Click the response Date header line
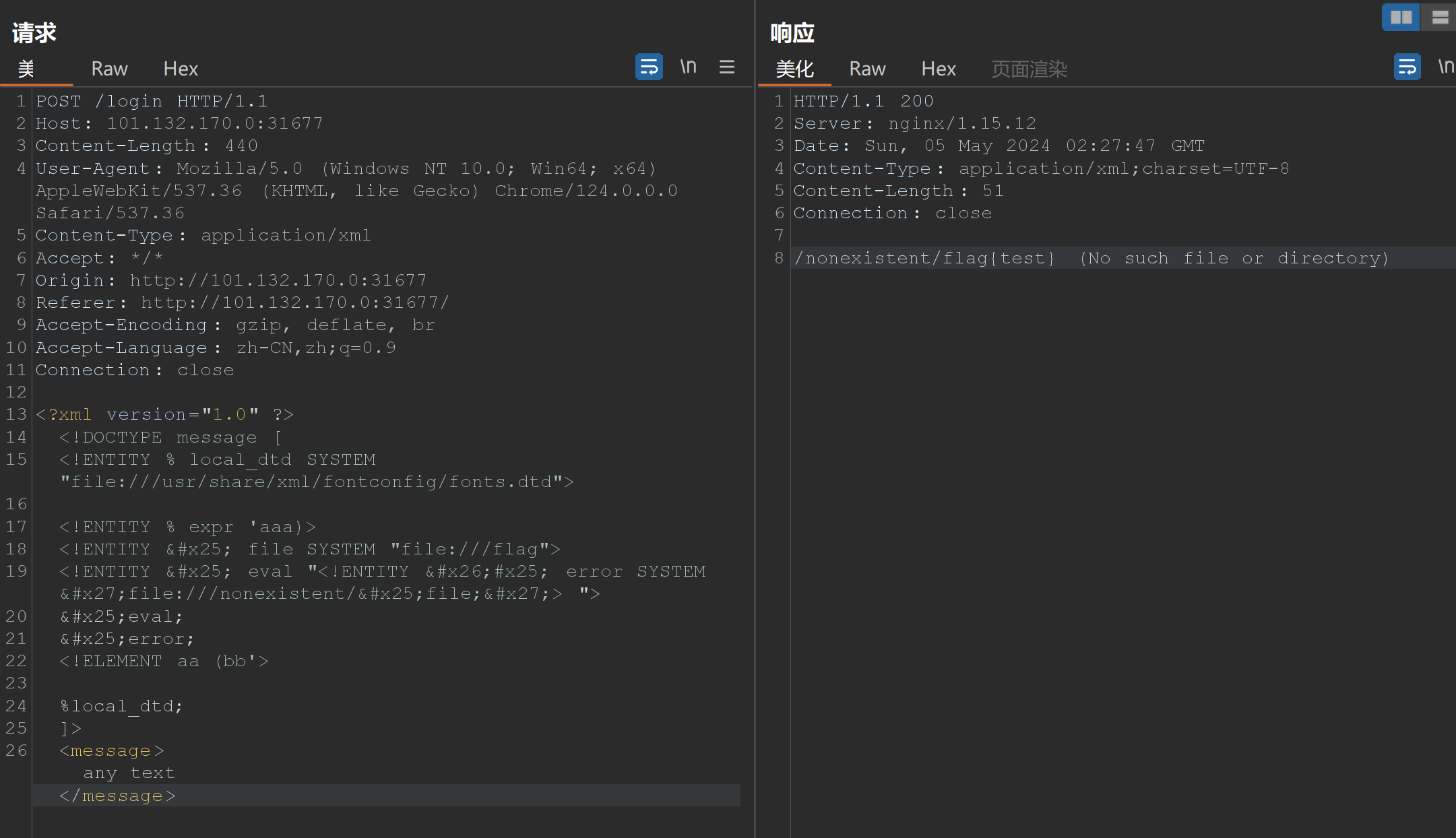Viewport: 1456px width, 838px height. click(999, 146)
